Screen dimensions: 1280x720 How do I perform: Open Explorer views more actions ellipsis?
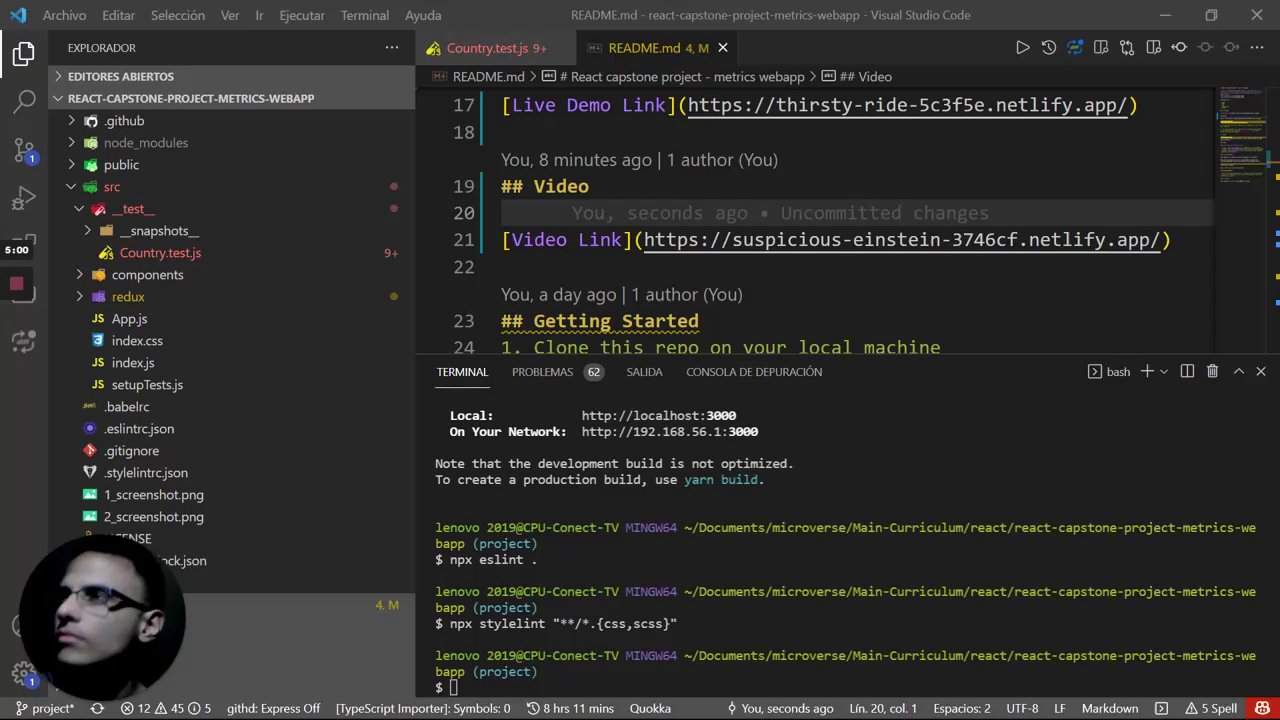point(391,47)
